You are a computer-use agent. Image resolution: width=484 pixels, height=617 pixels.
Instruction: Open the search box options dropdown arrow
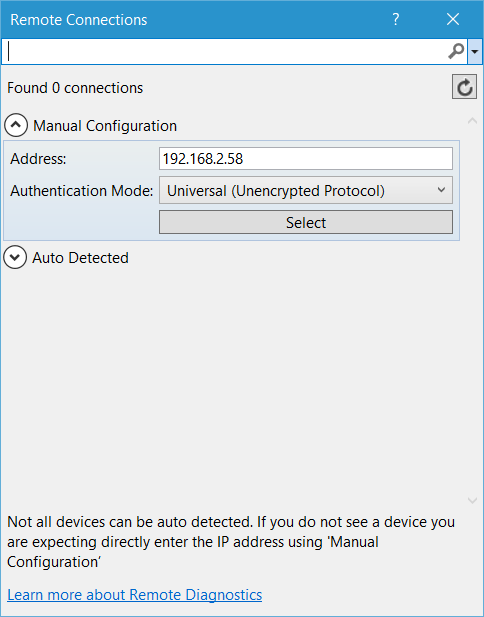[475, 52]
